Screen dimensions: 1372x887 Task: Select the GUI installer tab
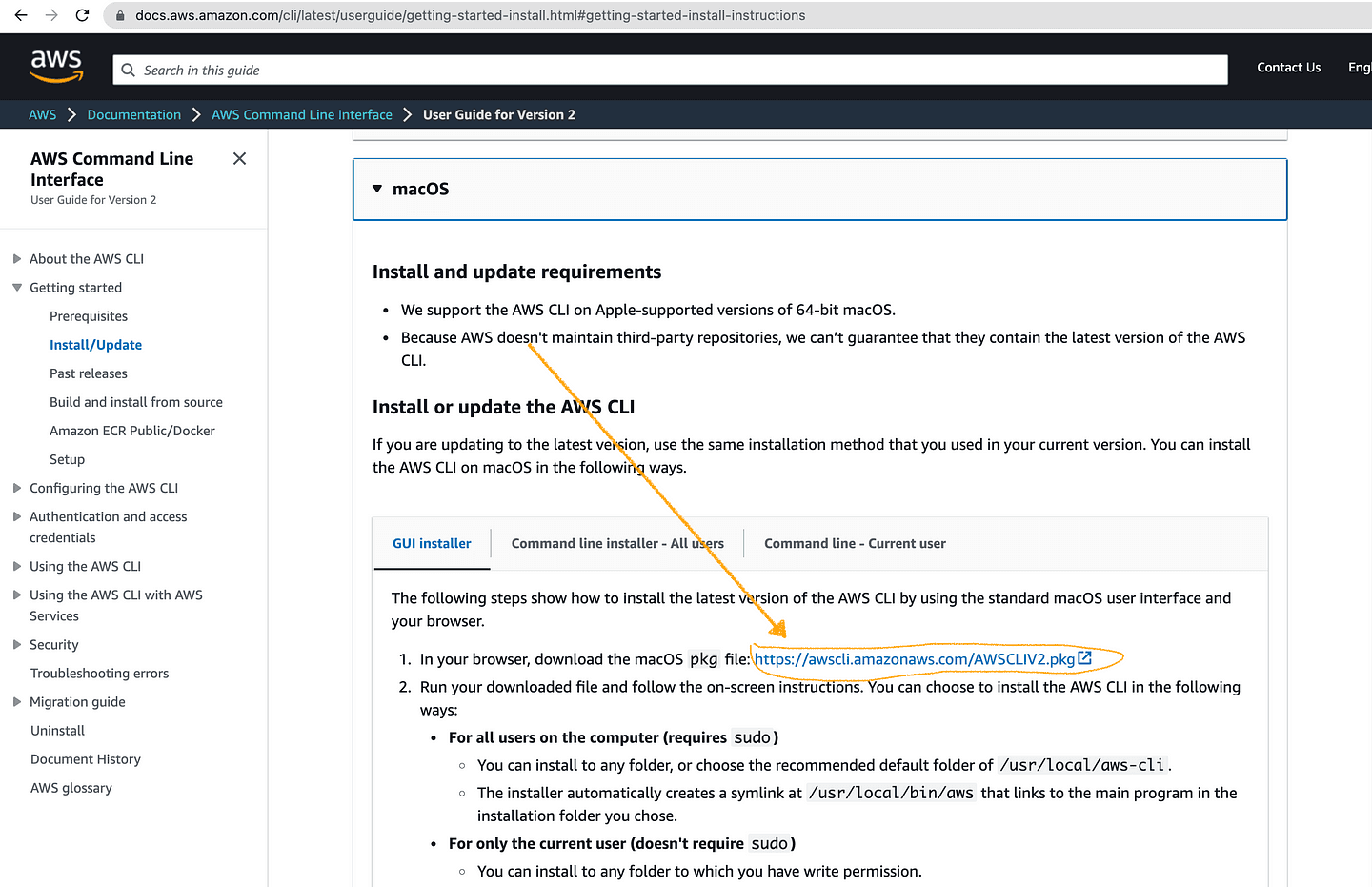click(432, 543)
